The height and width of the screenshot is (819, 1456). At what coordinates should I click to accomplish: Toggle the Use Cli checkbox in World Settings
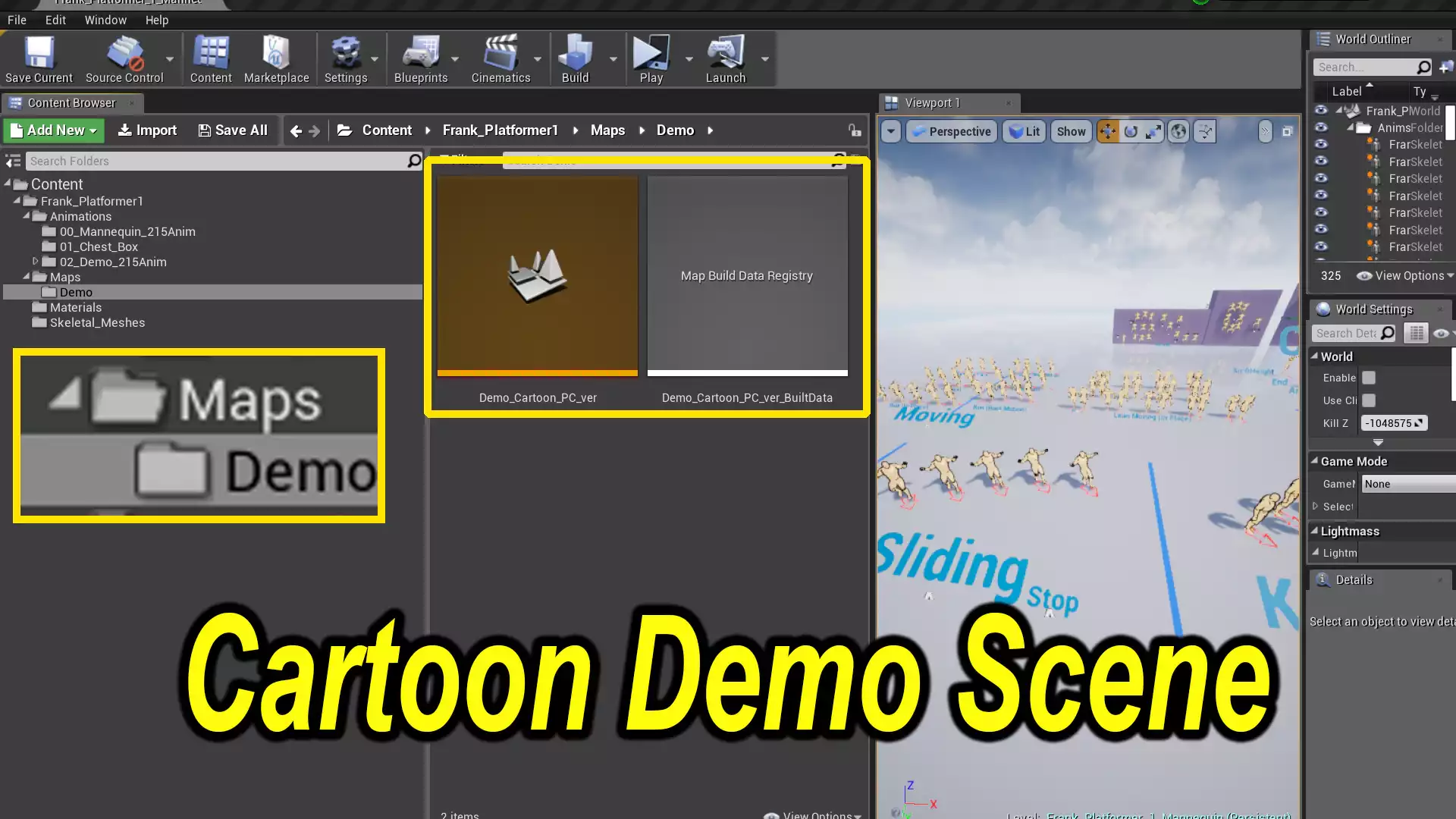[1369, 400]
